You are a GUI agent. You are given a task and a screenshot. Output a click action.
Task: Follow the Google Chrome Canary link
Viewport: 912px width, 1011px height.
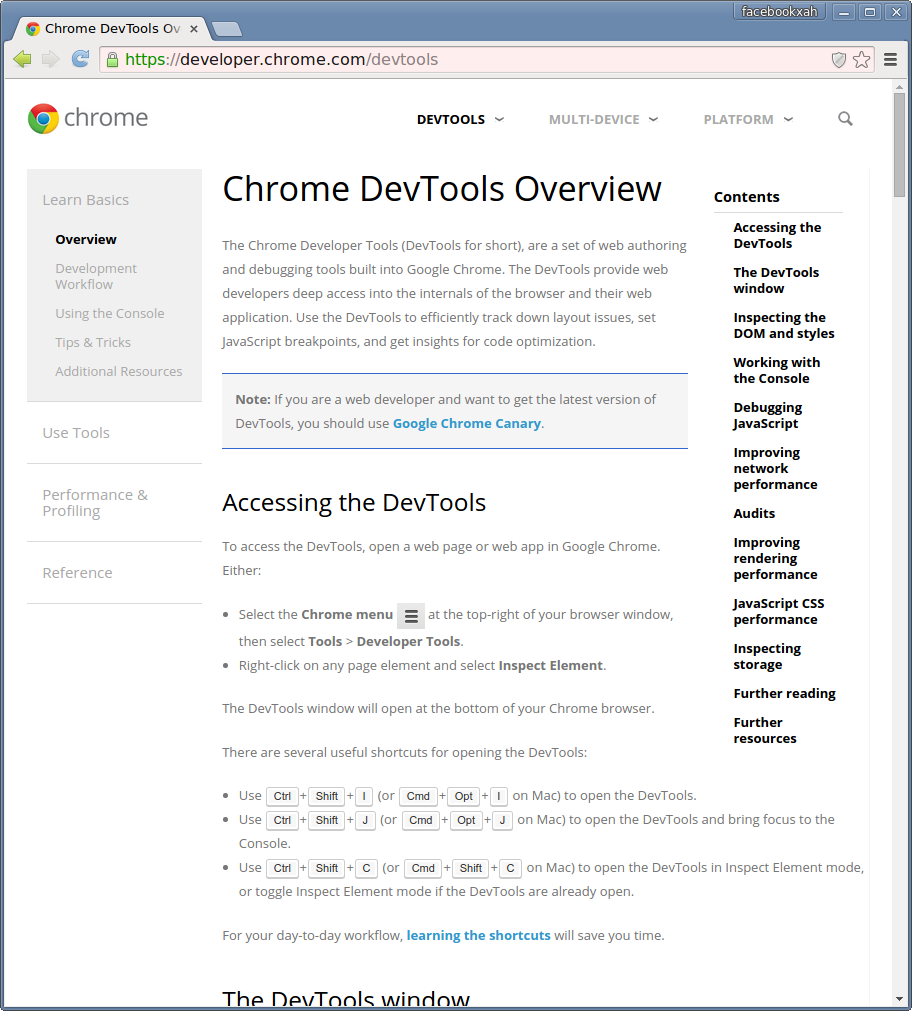tap(467, 424)
